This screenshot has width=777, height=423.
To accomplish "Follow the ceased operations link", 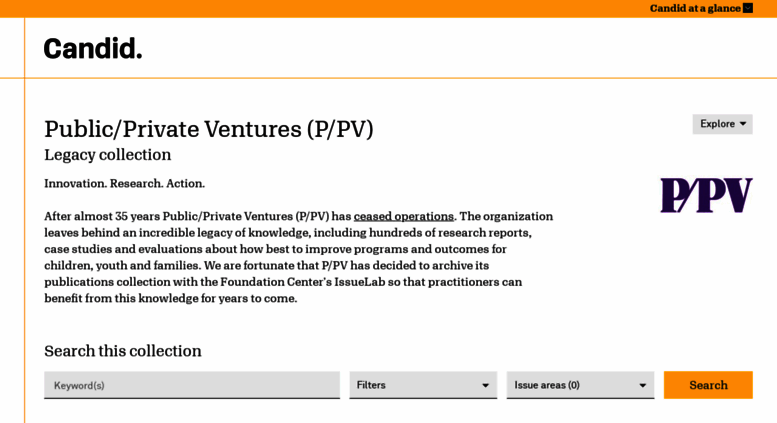I will point(403,216).
